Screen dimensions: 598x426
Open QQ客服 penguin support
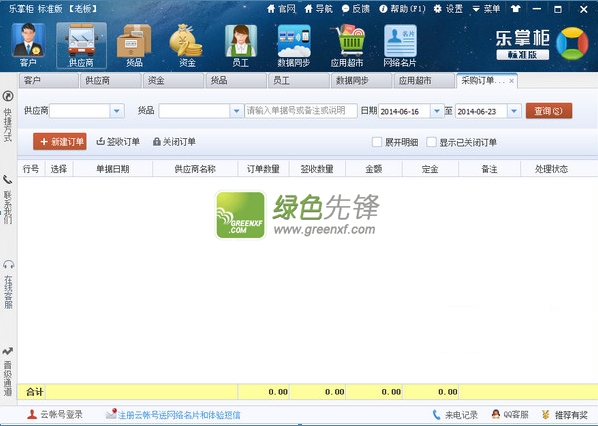(510, 415)
